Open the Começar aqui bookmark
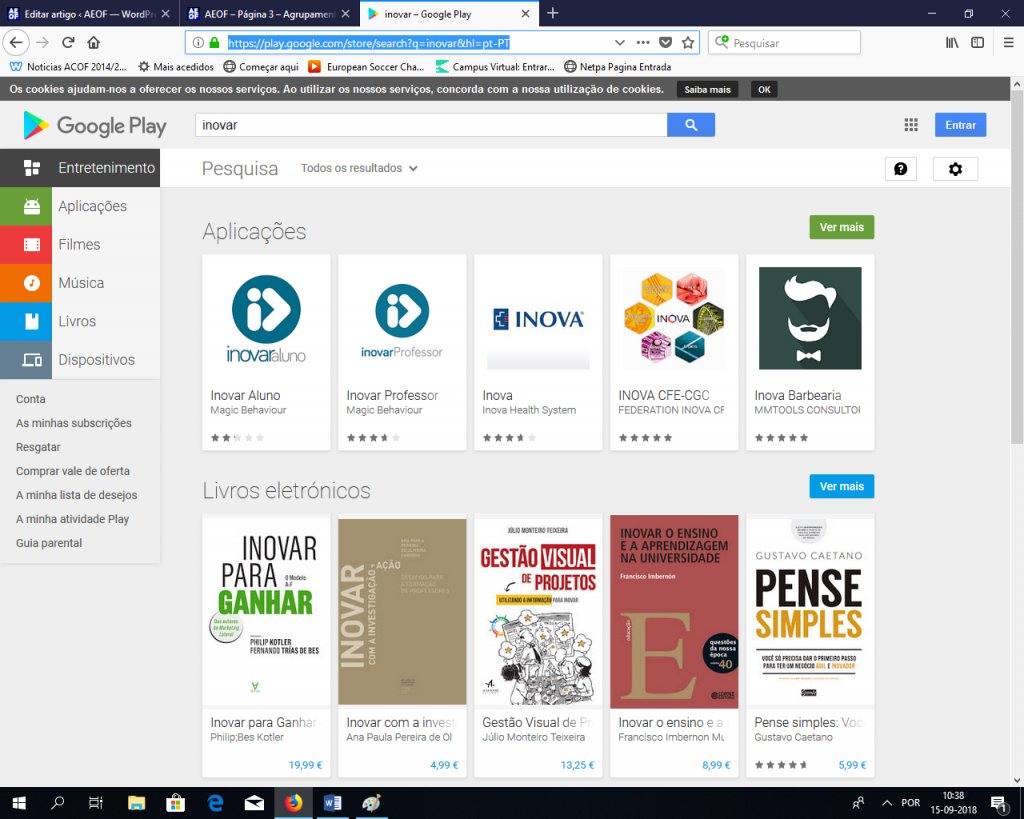Image resolution: width=1024 pixels, height=819 pixels. point(261,67)
